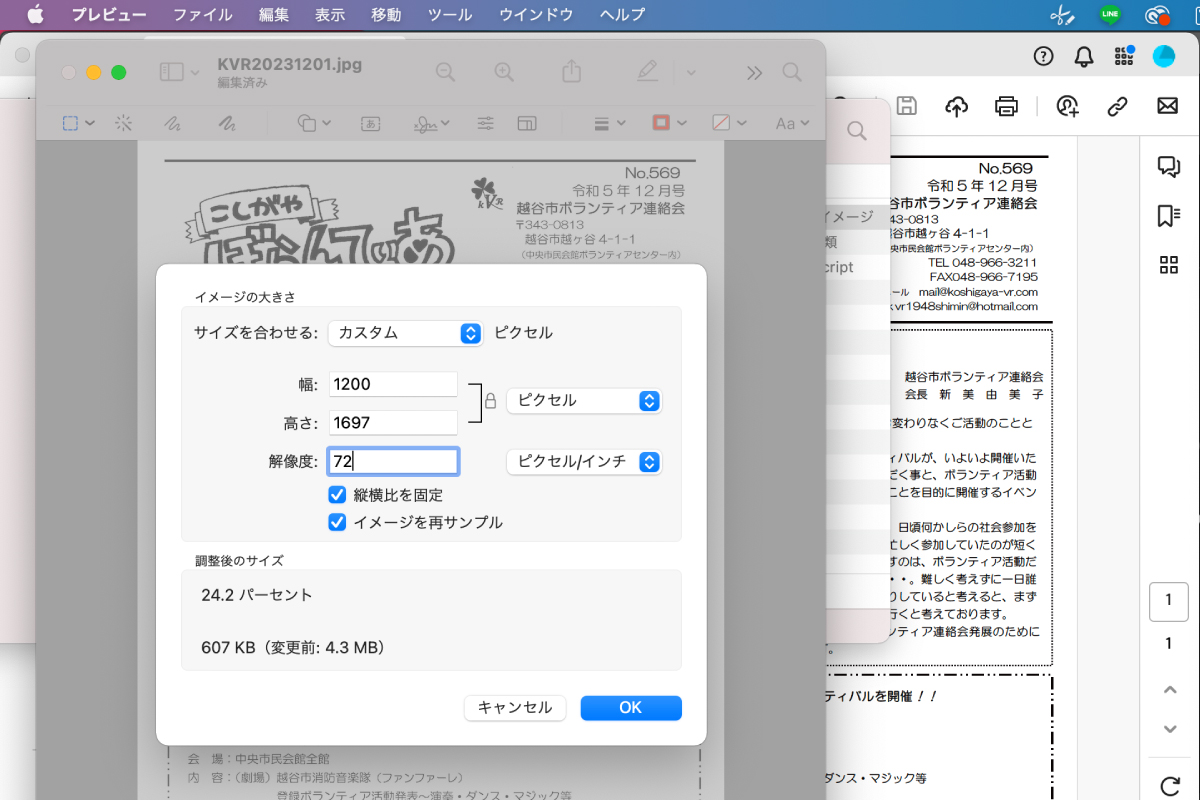Screen dimensions: 1200x800
Task: Open the サイズを合わせる カスタム dropdown
Action: pos(406,333)
